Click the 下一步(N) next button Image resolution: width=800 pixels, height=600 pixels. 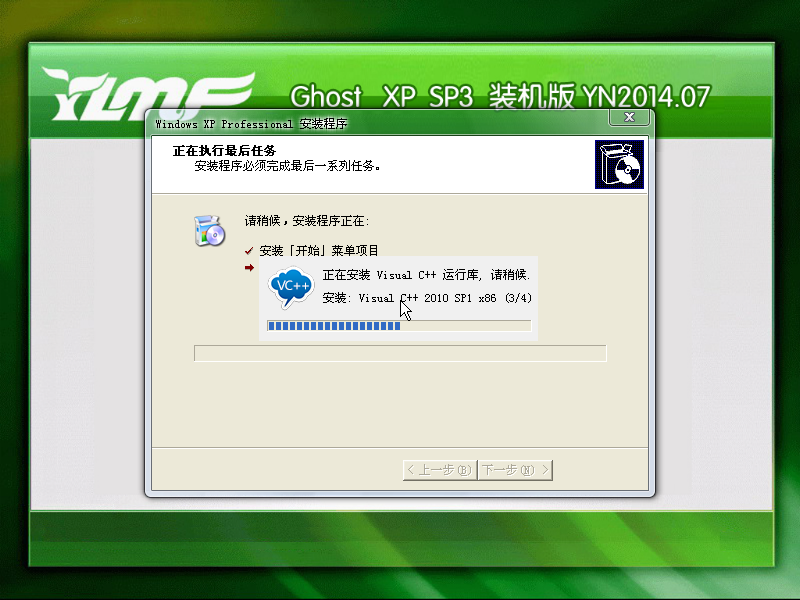pyautogui.click(x=515, y=470)
